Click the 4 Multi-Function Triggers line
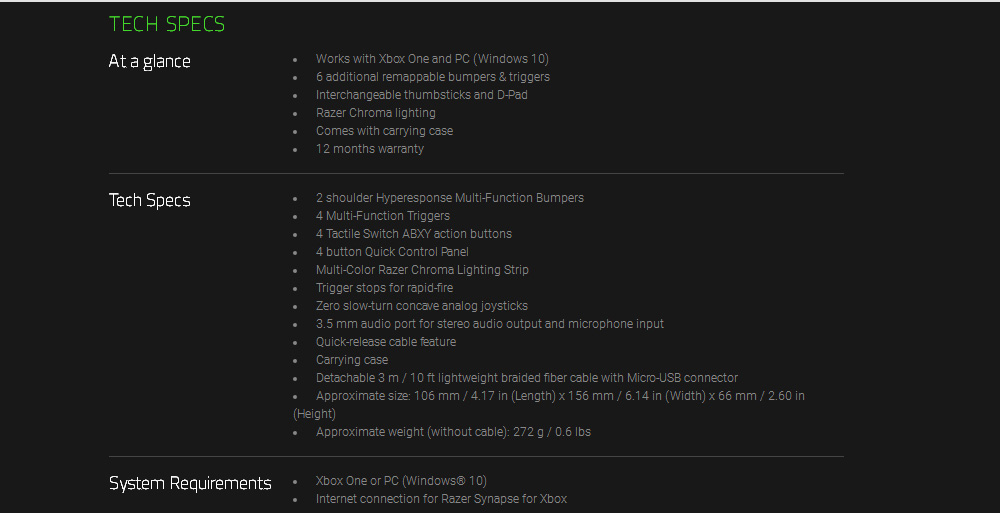 [x=382, y=216]
